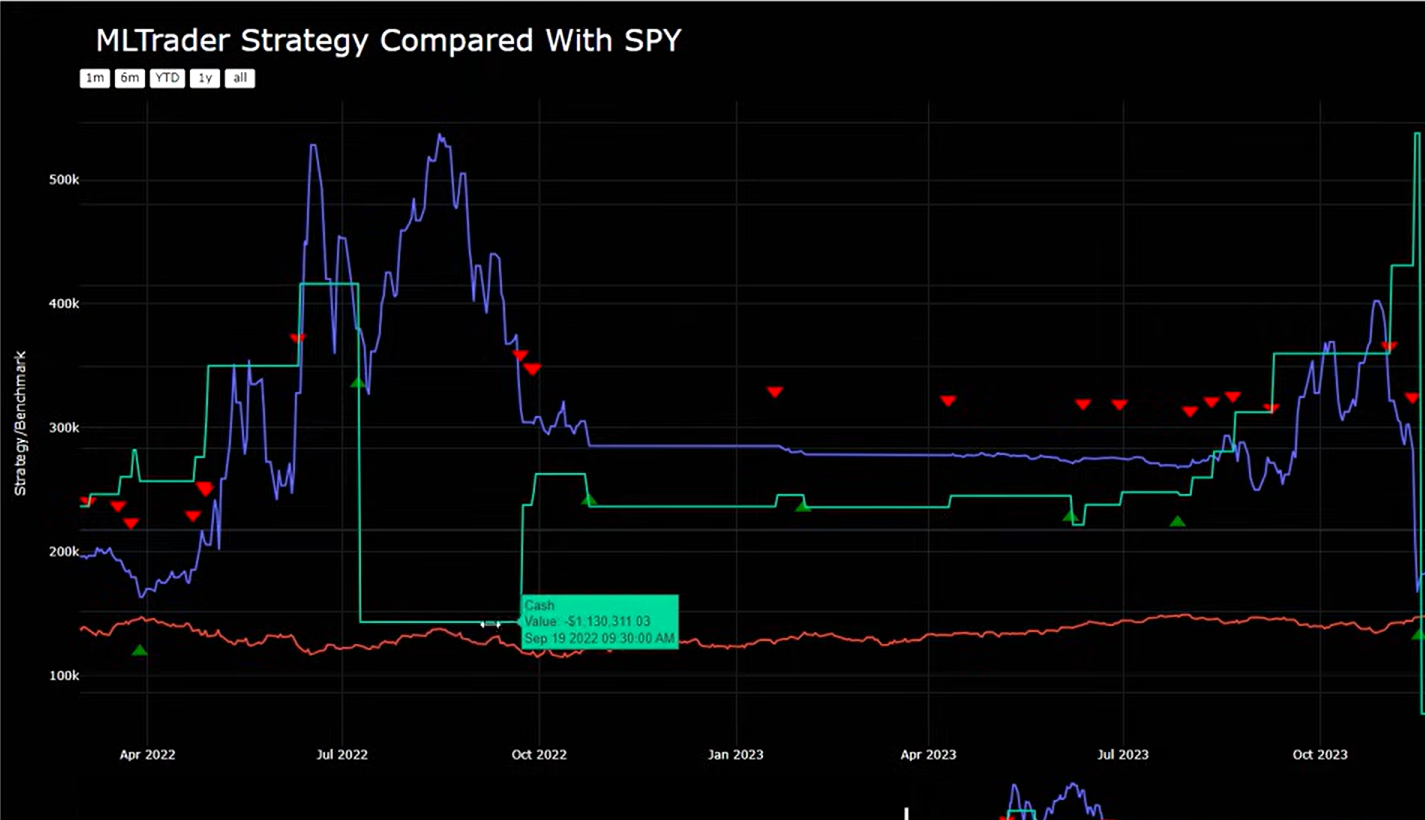Click the purple strategy line peak above 500k
Screen dimensions: 1425x820
pos(440,135)
